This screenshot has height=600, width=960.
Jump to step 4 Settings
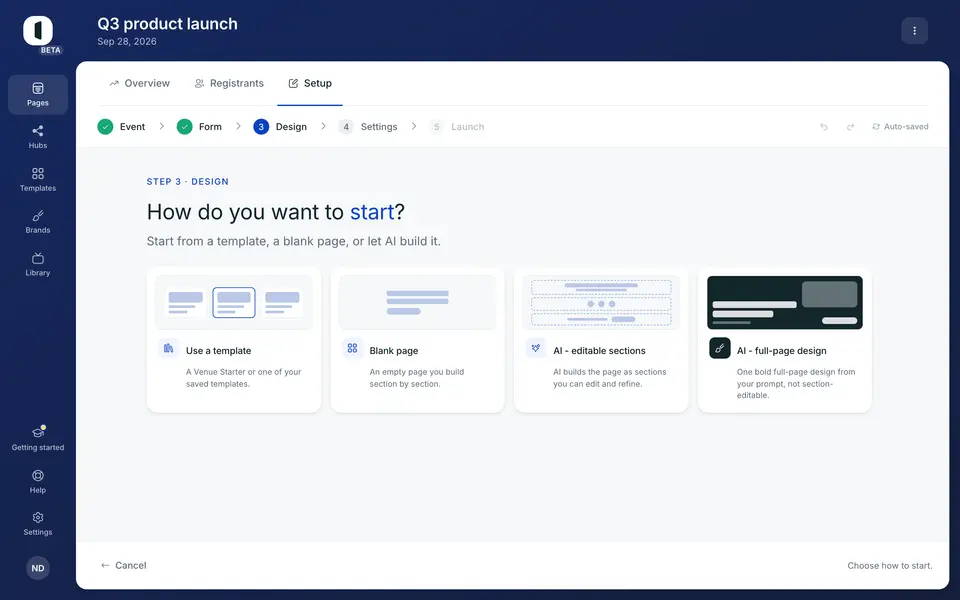(x=368, y=127)
